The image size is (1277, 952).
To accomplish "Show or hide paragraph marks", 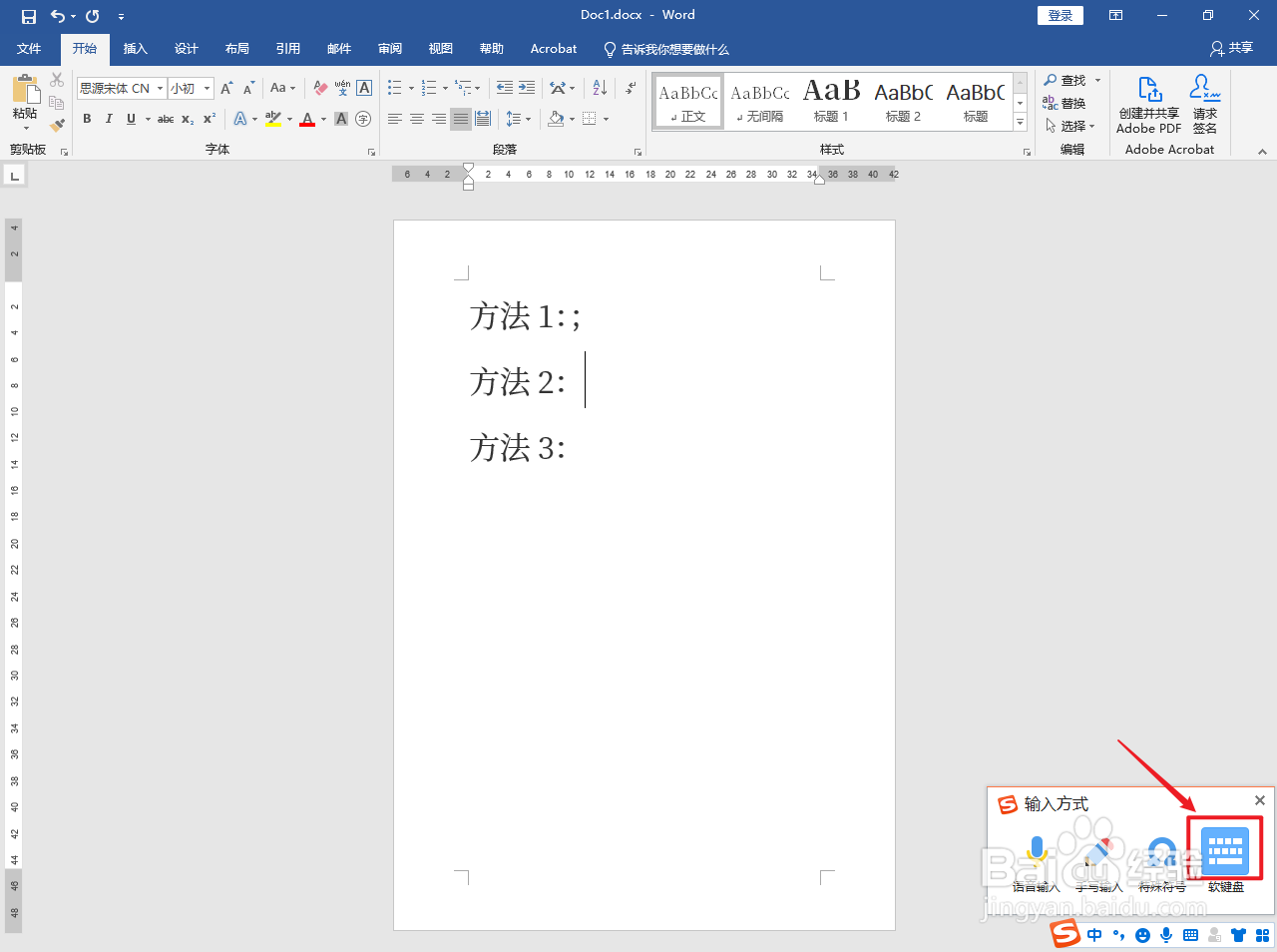I will 631,88.
